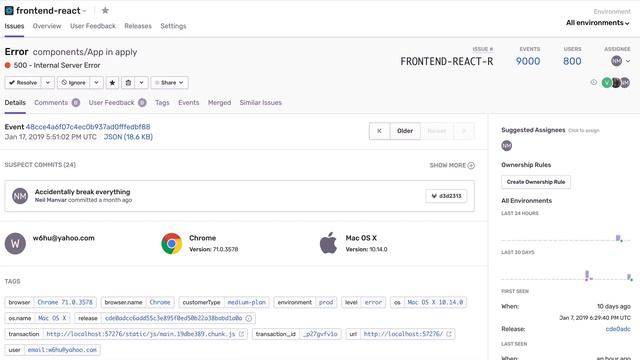Filter by browser tag Chrome 71.0.3578

tap(65, 302)
